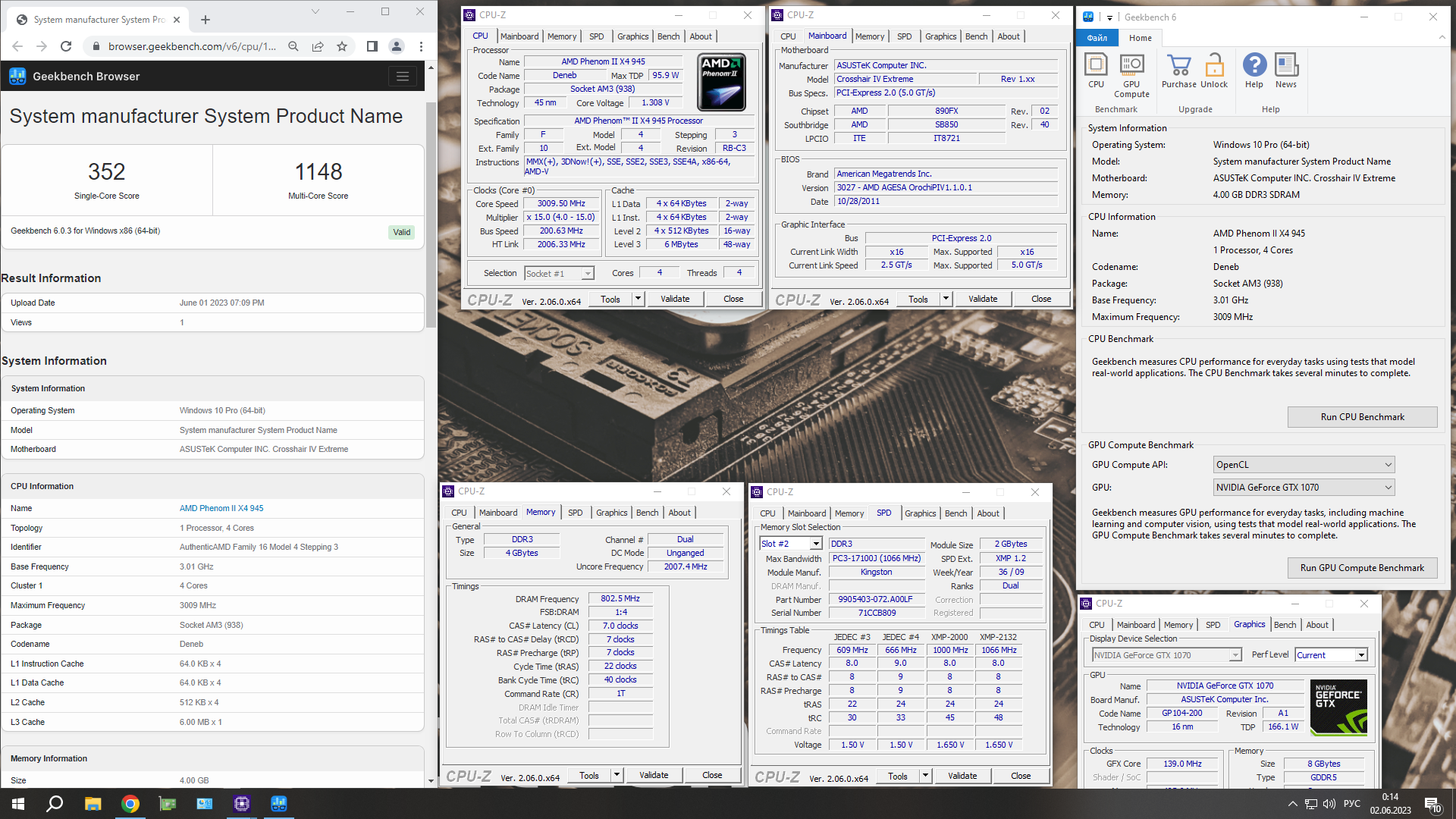Click the Unlock padlock icon in Geekbench 6
The height and width of the screenshot is (819, 1456).
pos(1214,71)
